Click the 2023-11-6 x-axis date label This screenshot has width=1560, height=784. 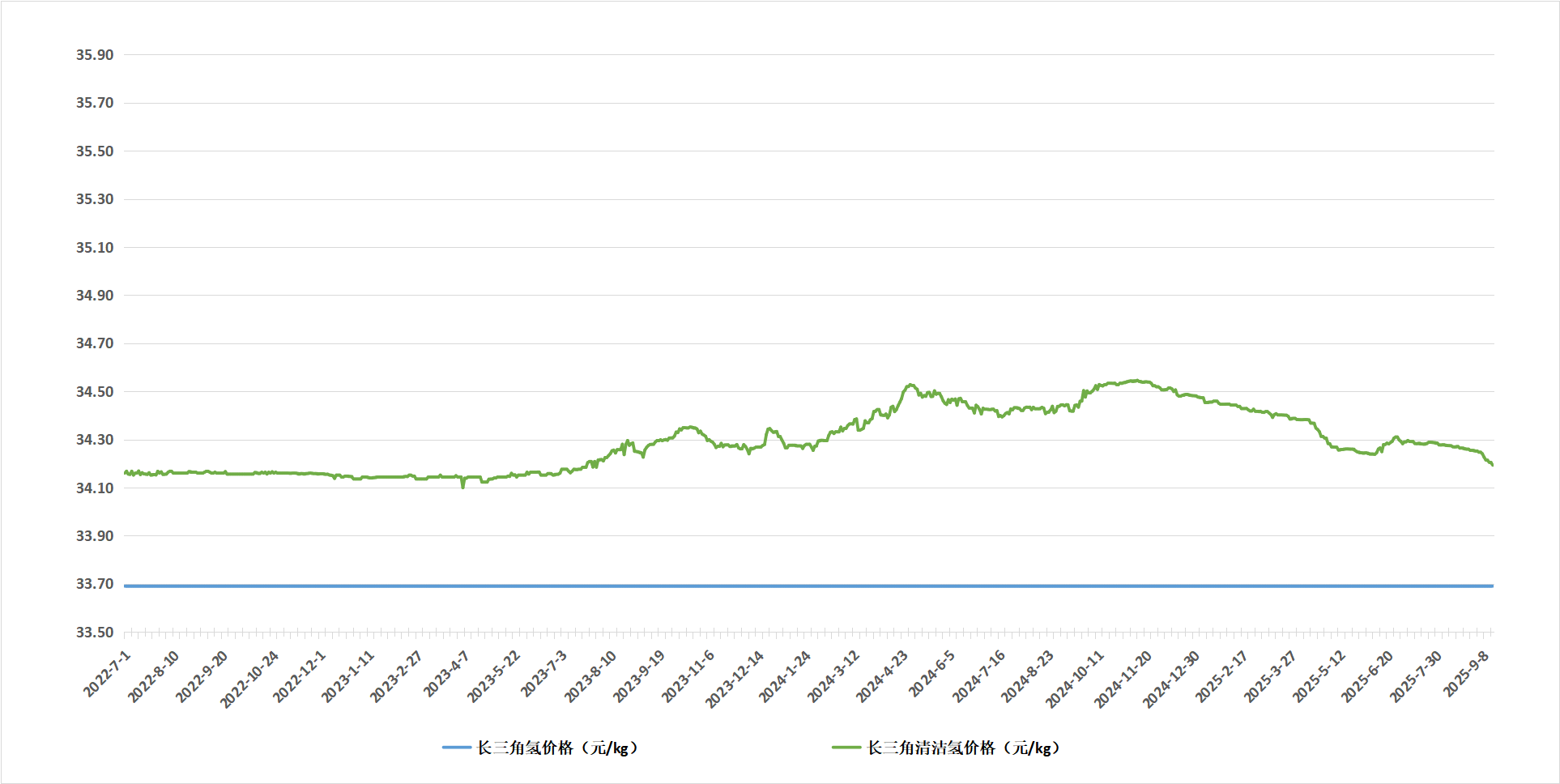pos(688,676)
